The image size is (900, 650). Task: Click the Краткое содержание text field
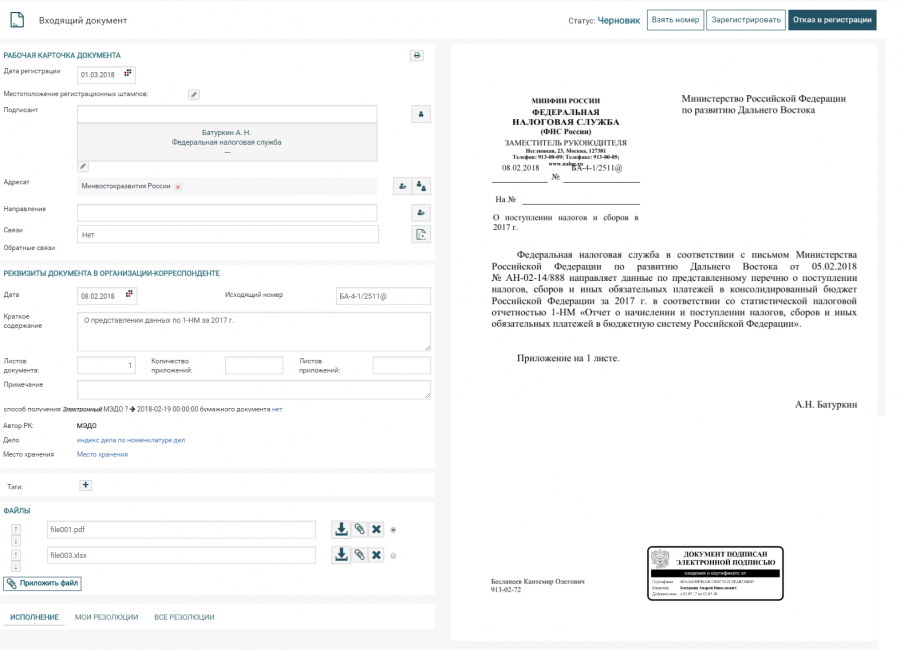(x=254, y=331)
